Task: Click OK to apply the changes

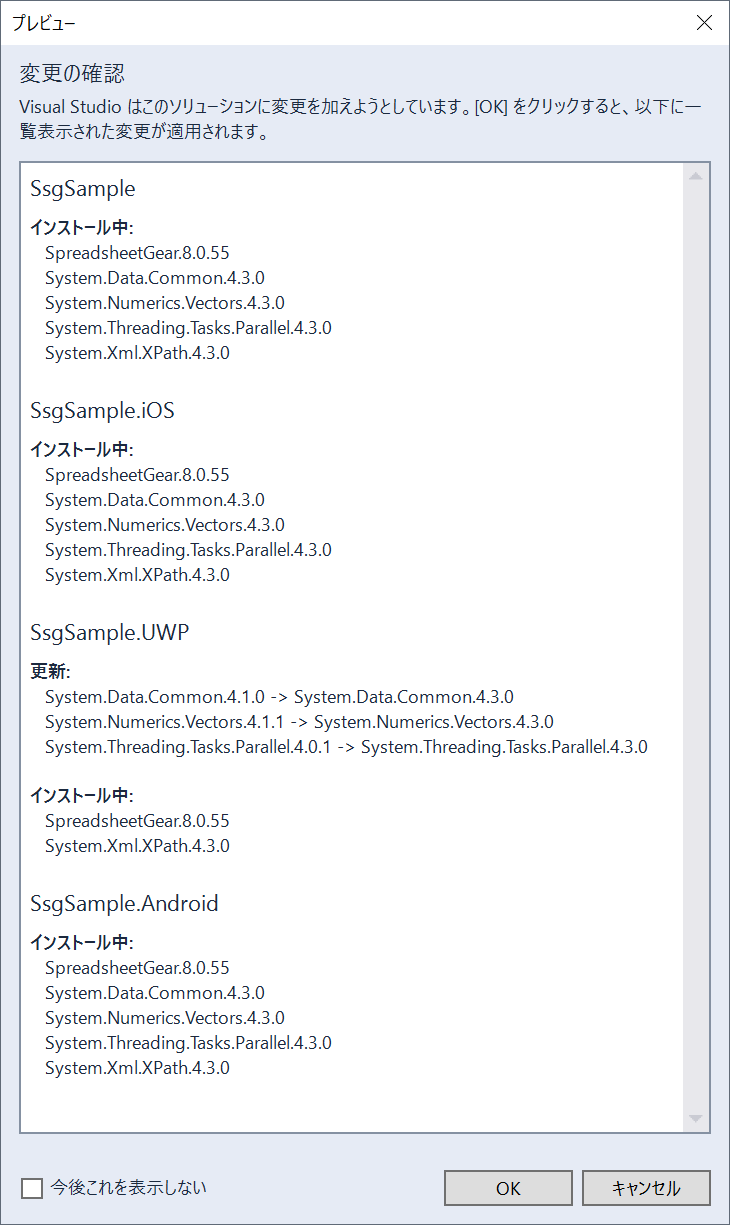Action: pyautogui.click(x=508, y=1188)
